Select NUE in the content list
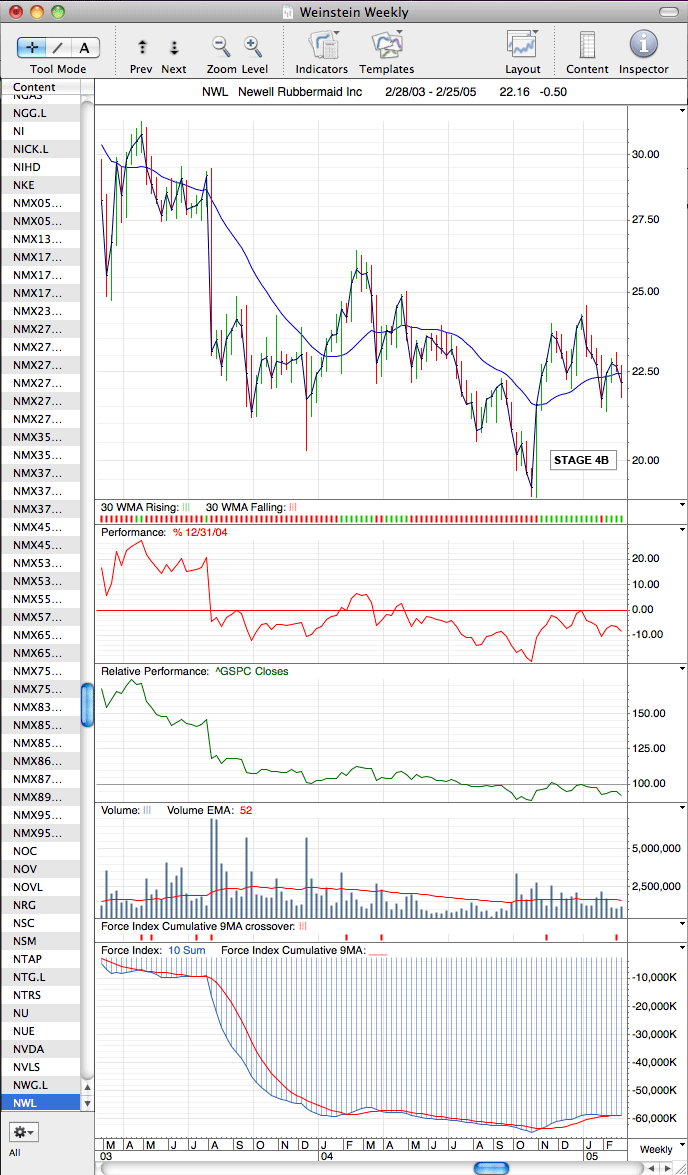The height and width of the screenshot is (1175, 688). pyautogui.click(x=40, y=1031)
